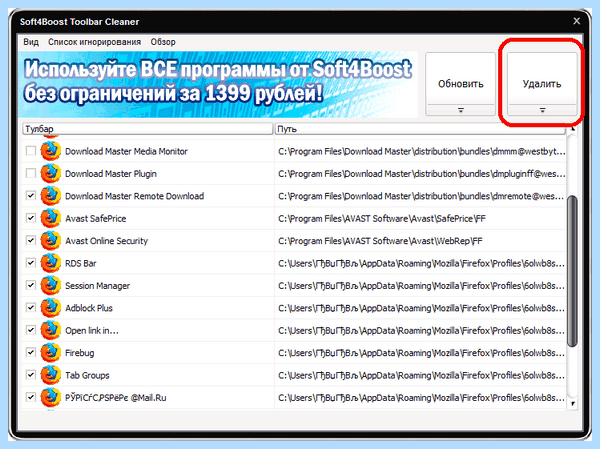Click Avast path ending WebRep\FF
Viewport: 600px width, 449px height.
coord(380,241)
